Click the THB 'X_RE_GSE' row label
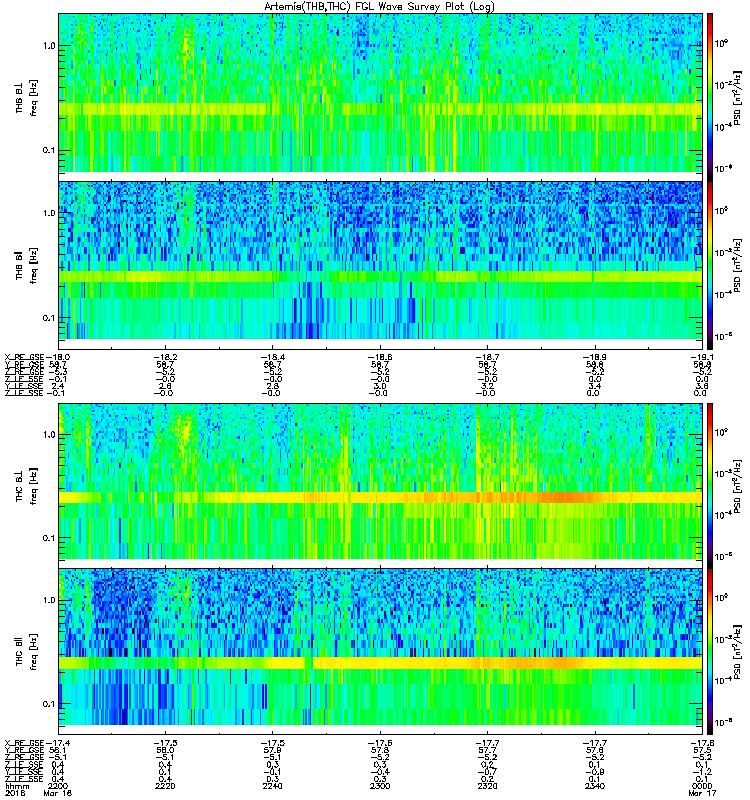 pos(24,357)
